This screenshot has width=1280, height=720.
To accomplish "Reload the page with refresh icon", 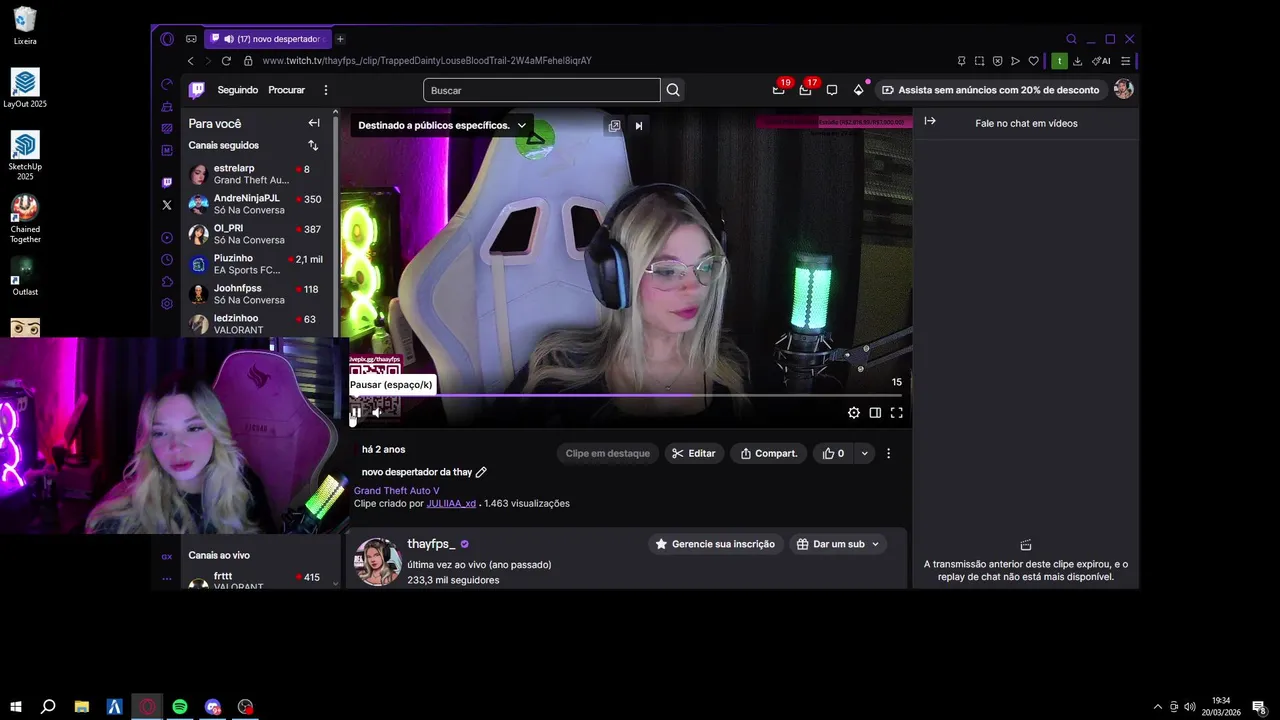I will point(226,61).
